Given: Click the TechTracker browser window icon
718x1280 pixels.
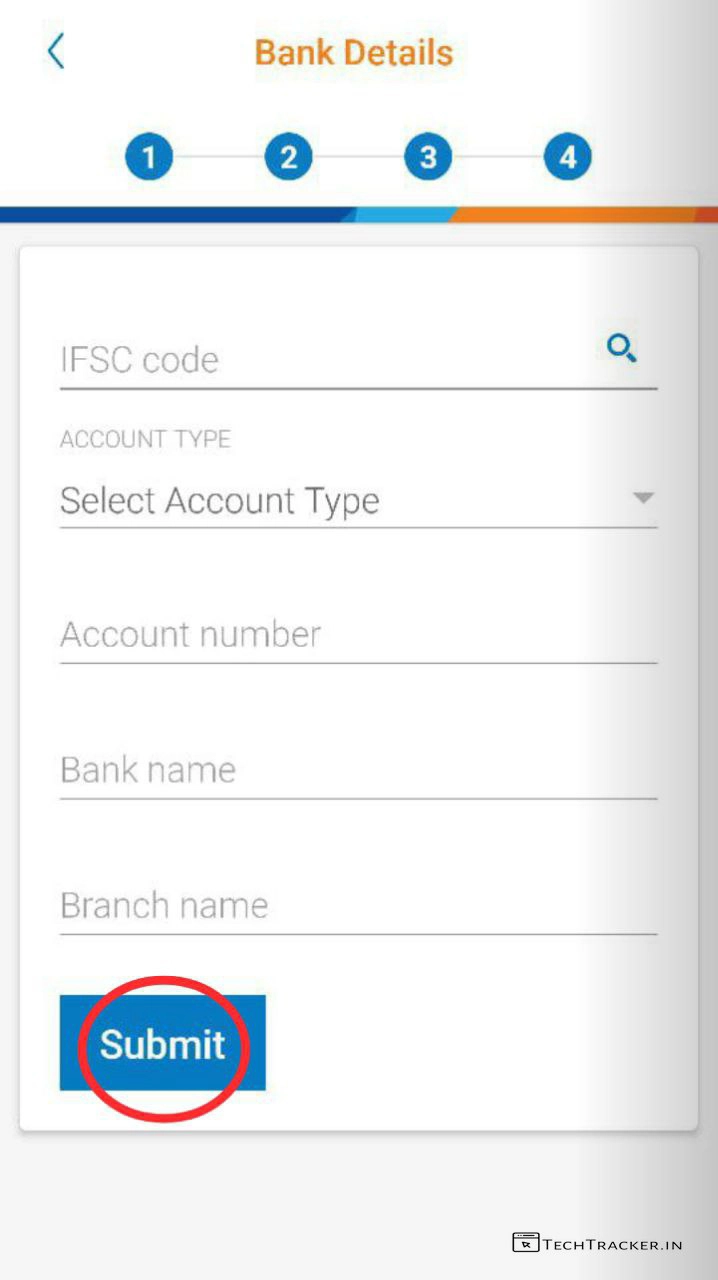Looking at the screenshot, I should (x=525, y=1243).
